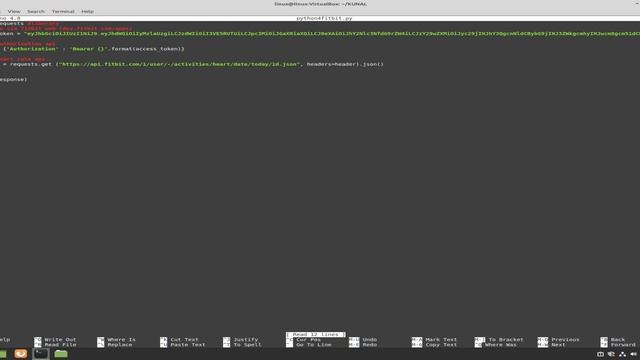Screen dimensions: 640x360
Task: Click the "Where Is" shortcut label
Action: click(x=121, y=340)
